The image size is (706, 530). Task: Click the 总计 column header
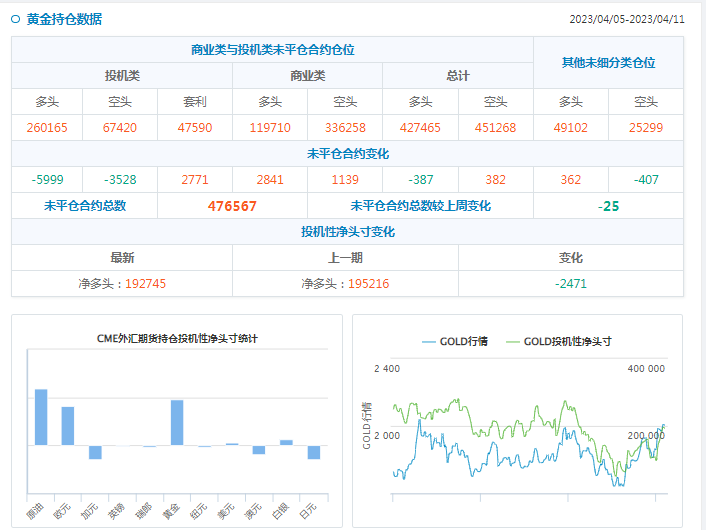[x=458, y=76]
